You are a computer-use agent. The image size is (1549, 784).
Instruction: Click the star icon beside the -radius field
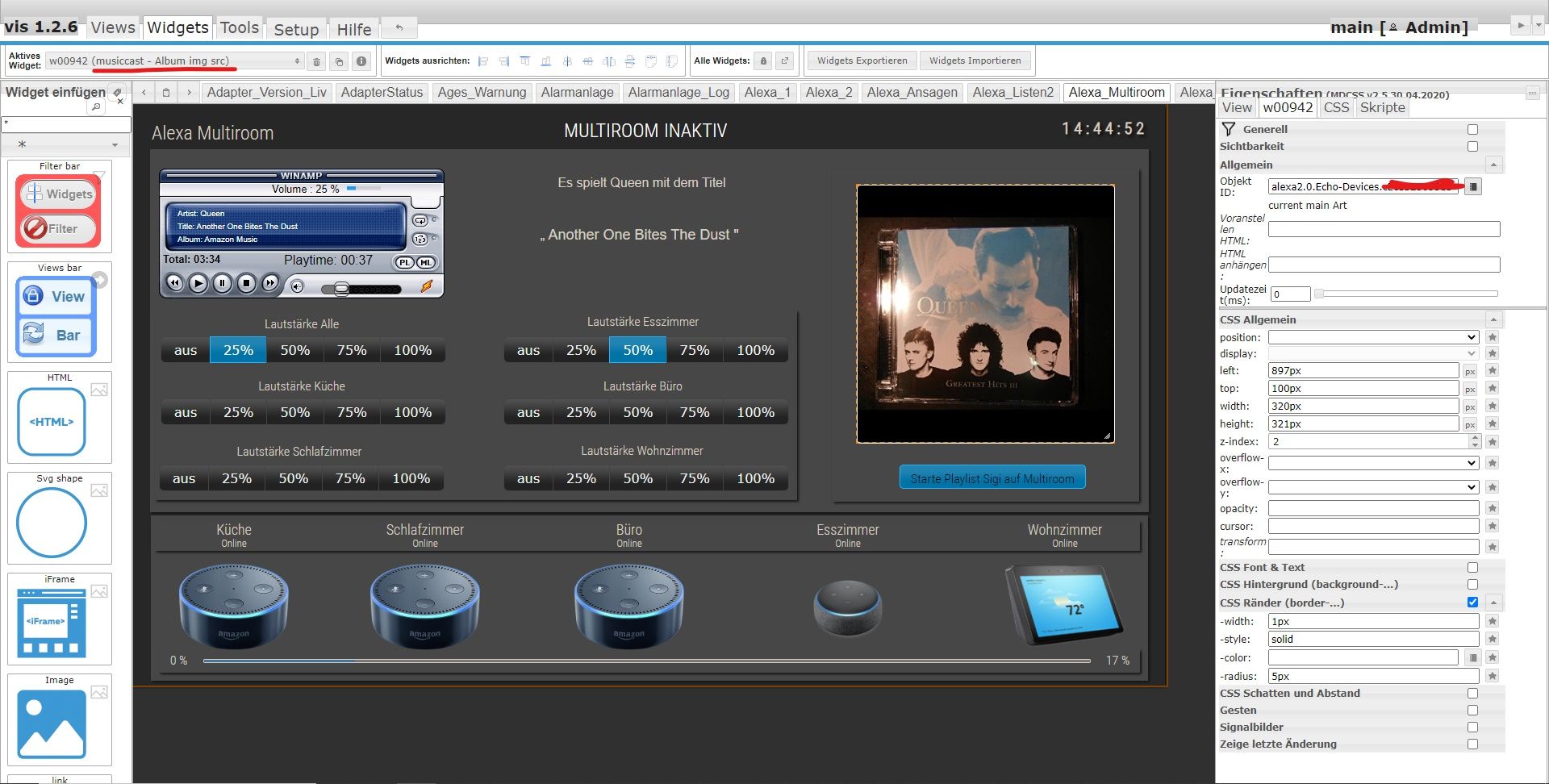(x=1493, y=677)
